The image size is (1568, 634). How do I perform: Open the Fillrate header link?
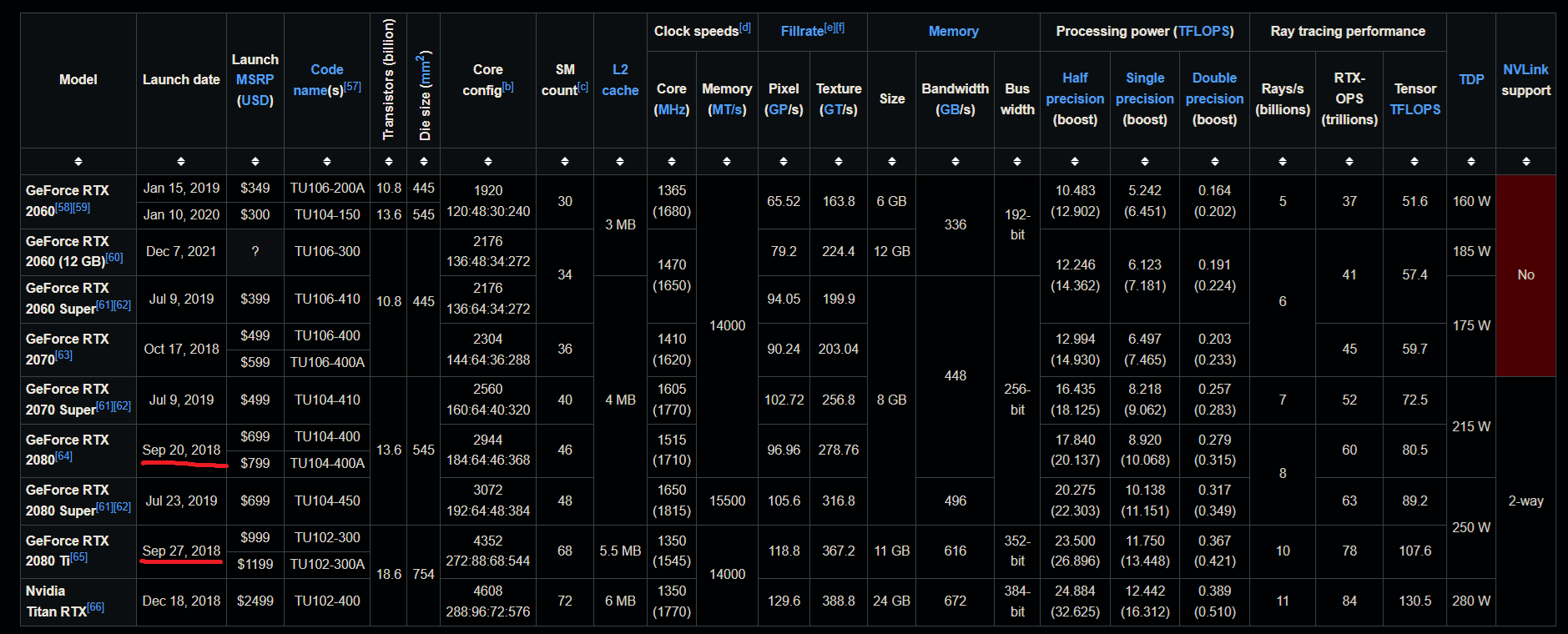[x=802, y=31]
